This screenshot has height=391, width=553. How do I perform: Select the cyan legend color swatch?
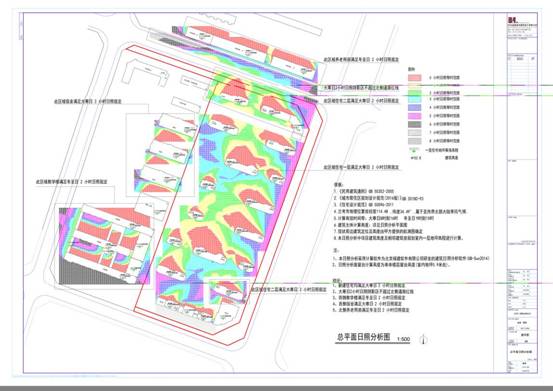pyautogui.click(x=415, y=99)
